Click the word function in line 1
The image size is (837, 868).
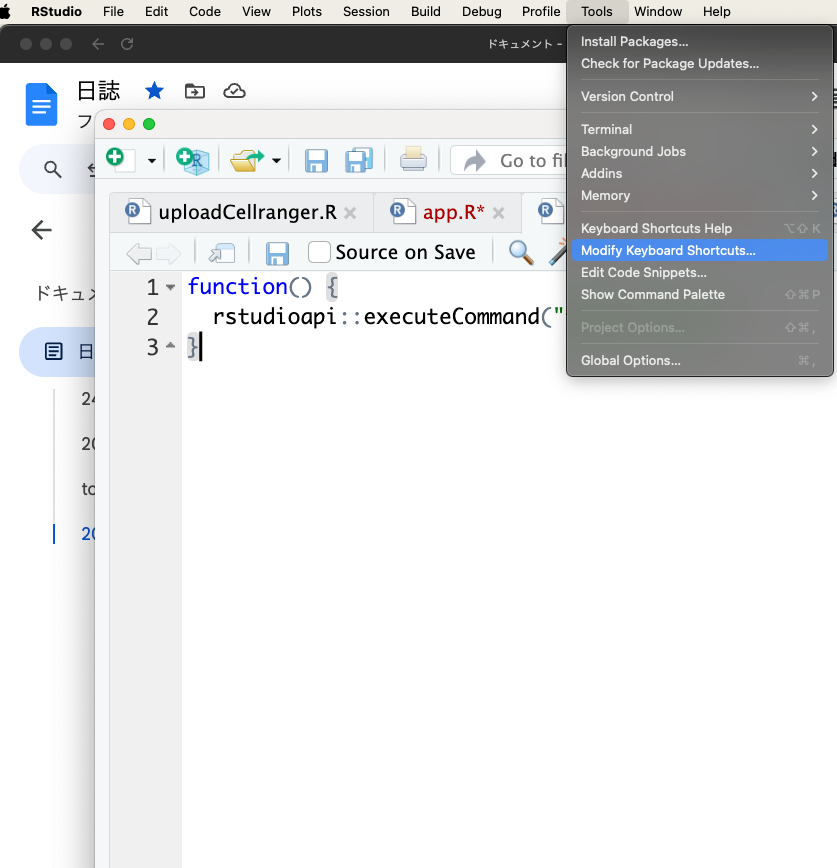pos(237,287)
